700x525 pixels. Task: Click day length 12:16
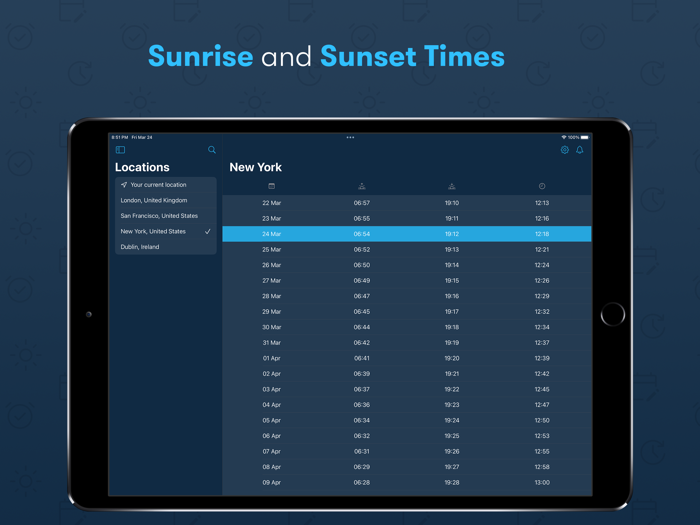pyautogui.click(x=542, y=218)
